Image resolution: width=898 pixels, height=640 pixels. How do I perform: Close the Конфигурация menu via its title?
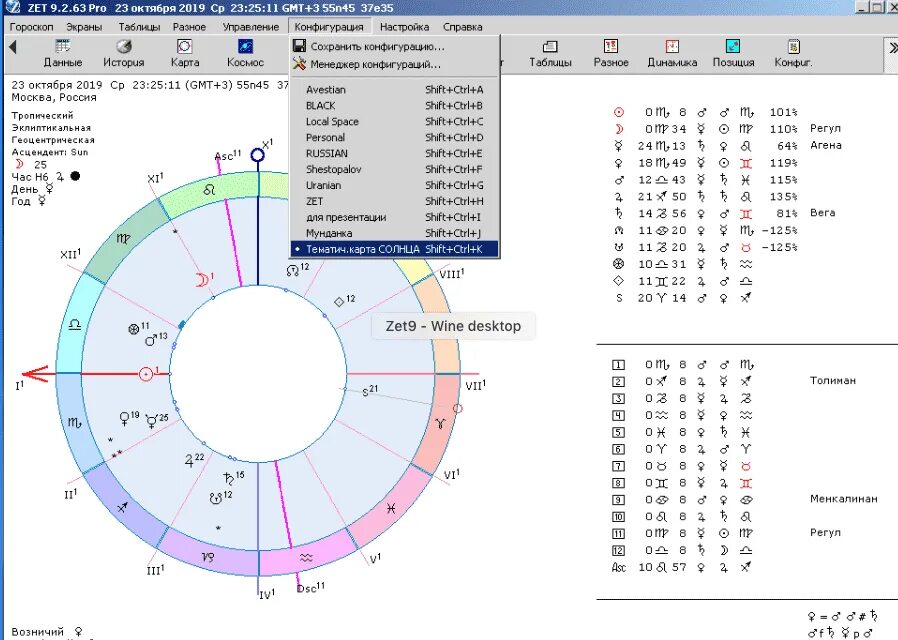point(329,27)
